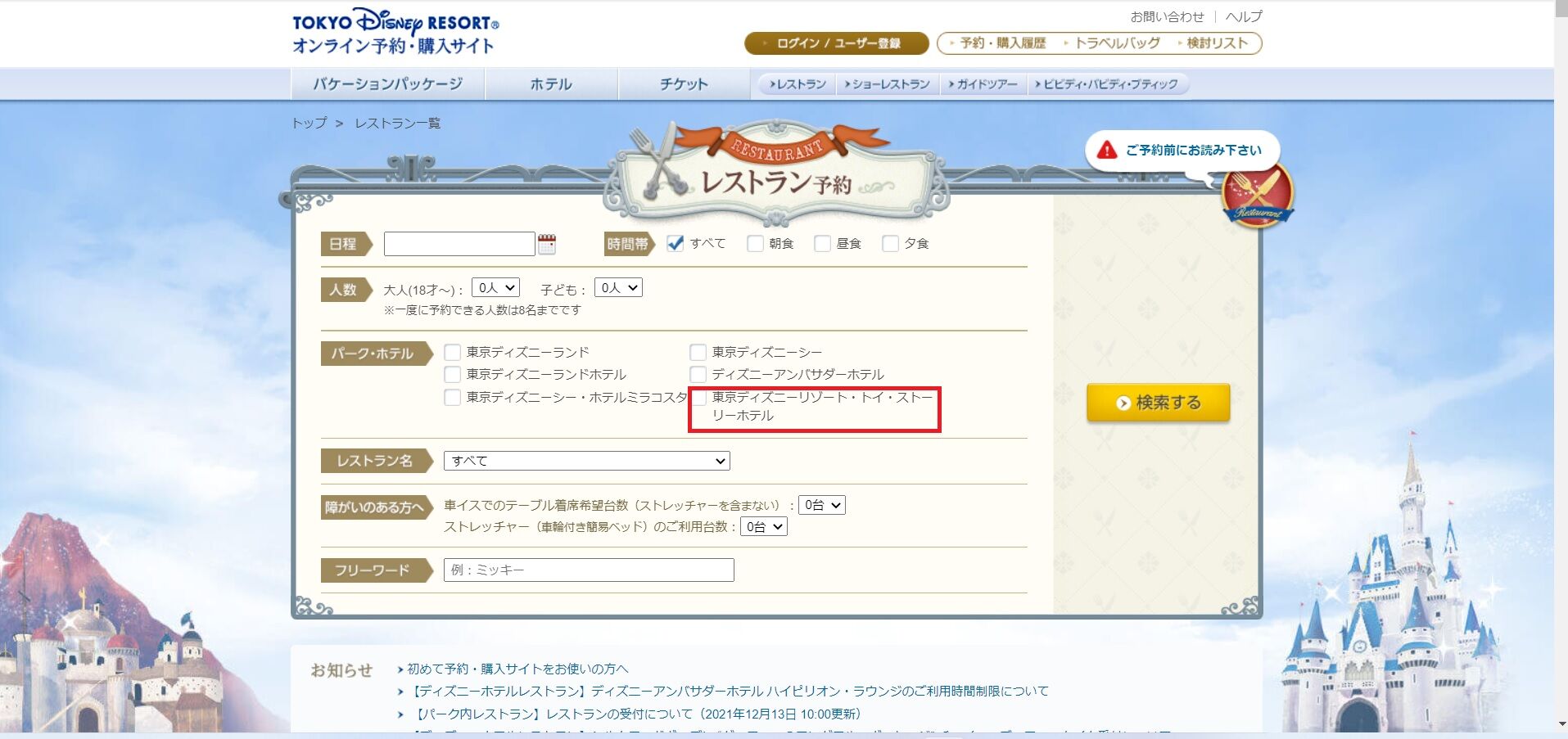Image resolution: width=1568 pixels, height=739 pixels.
Task: Open the wheelchair seat count dropdown
Action: [x=822, y=504]
